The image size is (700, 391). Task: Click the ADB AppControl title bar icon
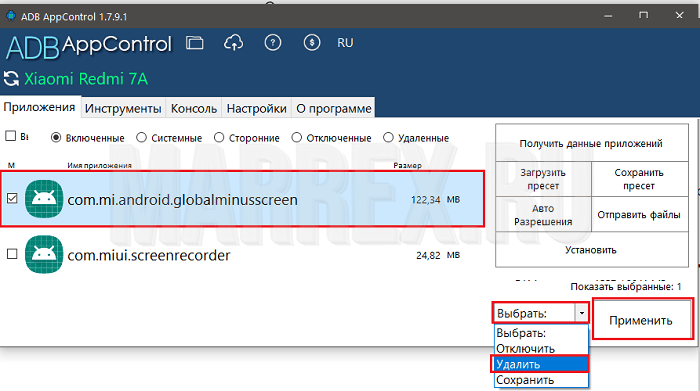click(x=11, y=17)
